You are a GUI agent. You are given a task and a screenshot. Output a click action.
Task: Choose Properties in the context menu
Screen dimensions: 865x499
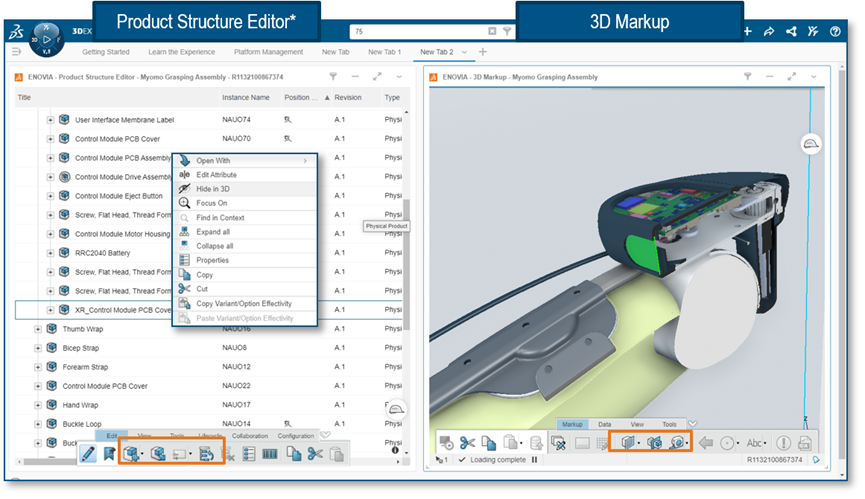pos(245,260)
